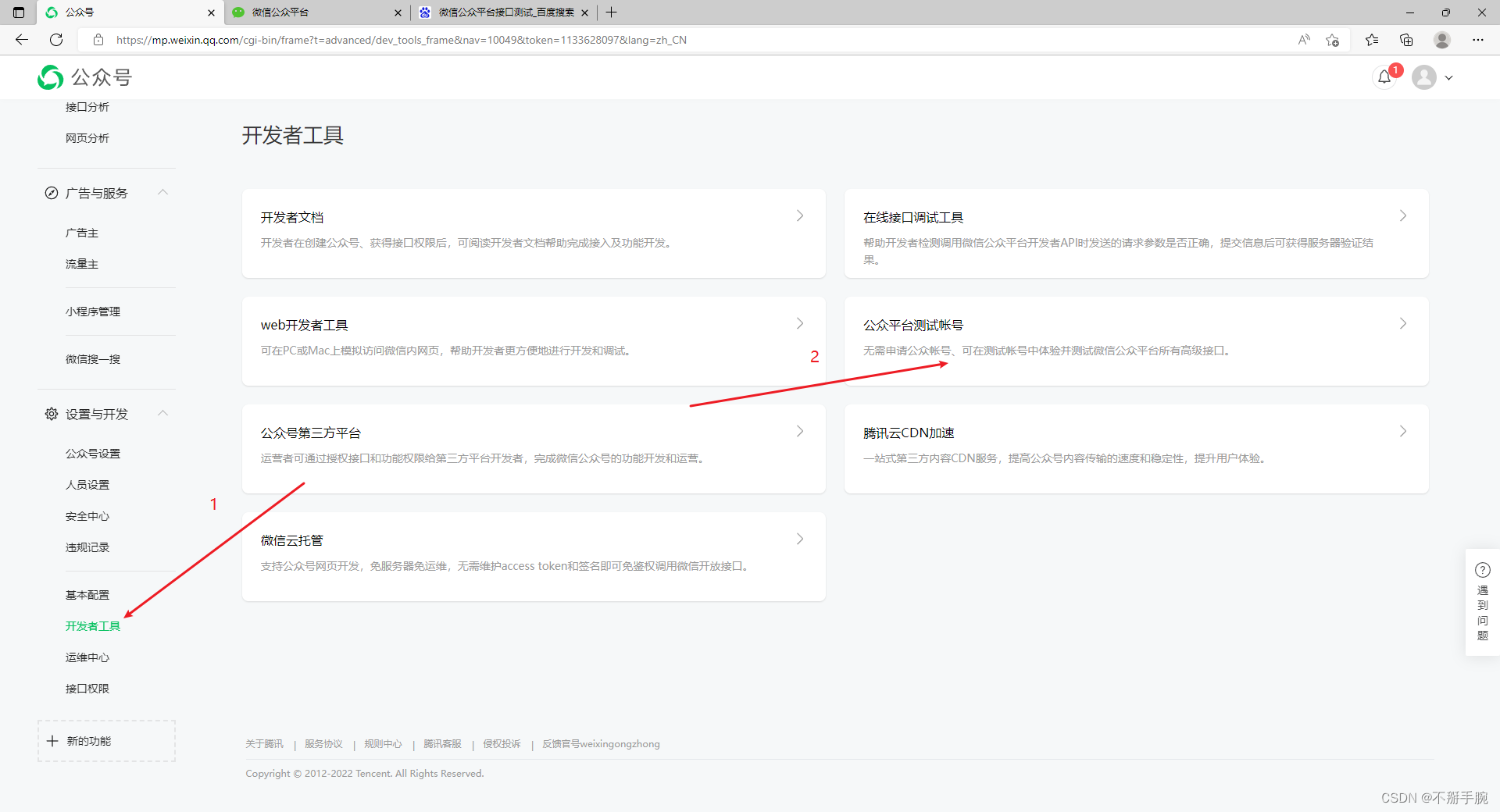Click the 设置与开发 gear icon
The image size is (1500, 812).
tap(52, 414)
